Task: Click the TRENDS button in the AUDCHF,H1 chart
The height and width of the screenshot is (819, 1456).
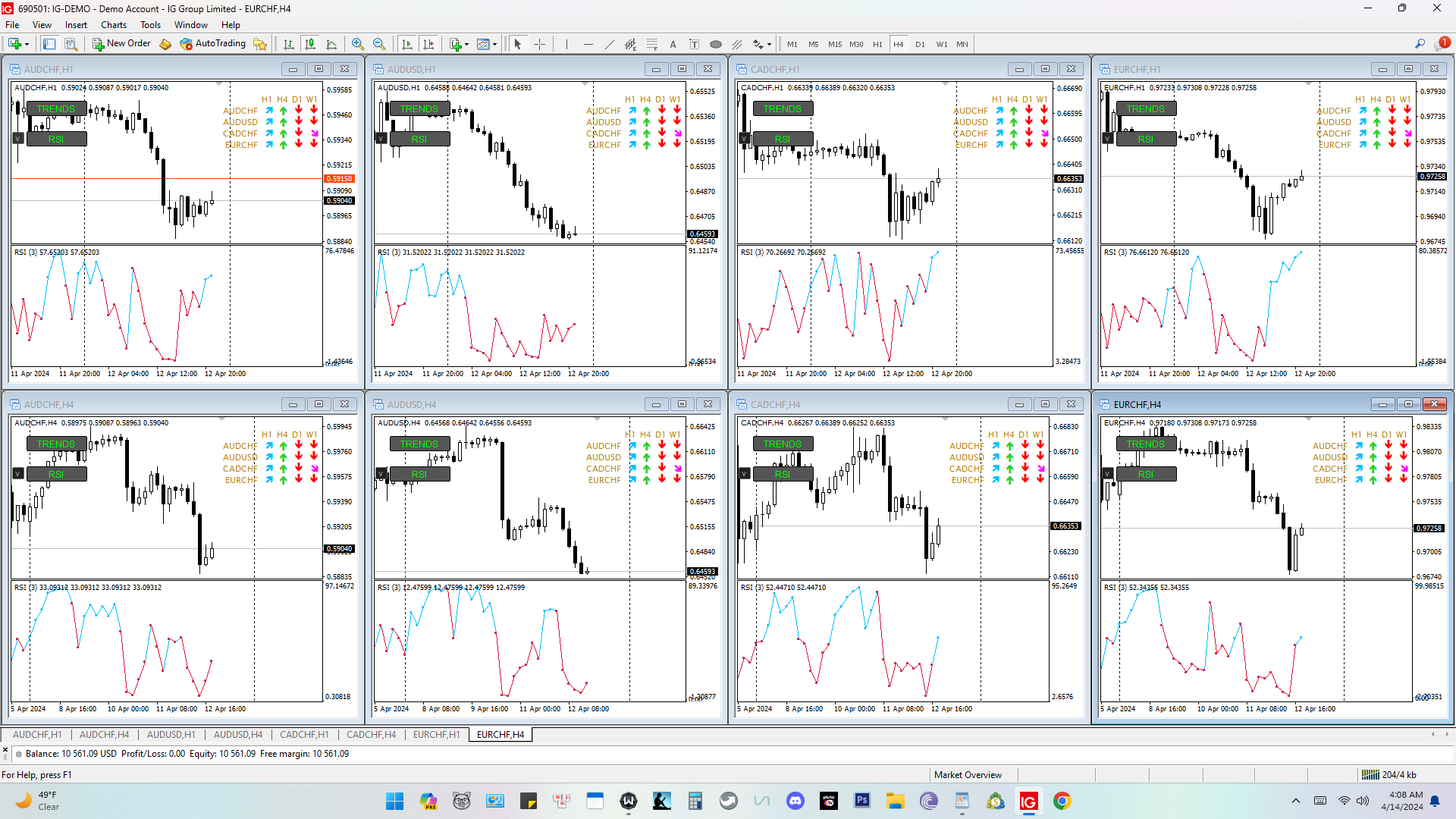Action: pyautogui.click(x=56, y=108)
